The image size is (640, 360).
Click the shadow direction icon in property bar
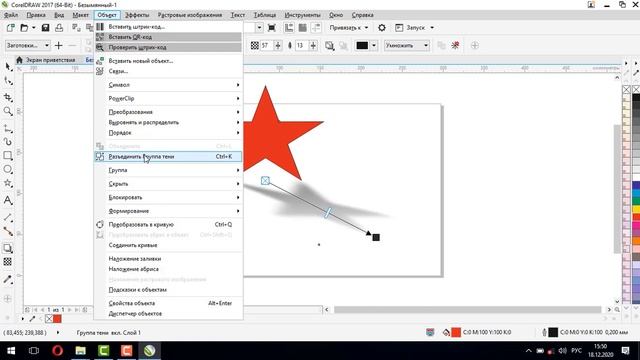click(329, 45)
